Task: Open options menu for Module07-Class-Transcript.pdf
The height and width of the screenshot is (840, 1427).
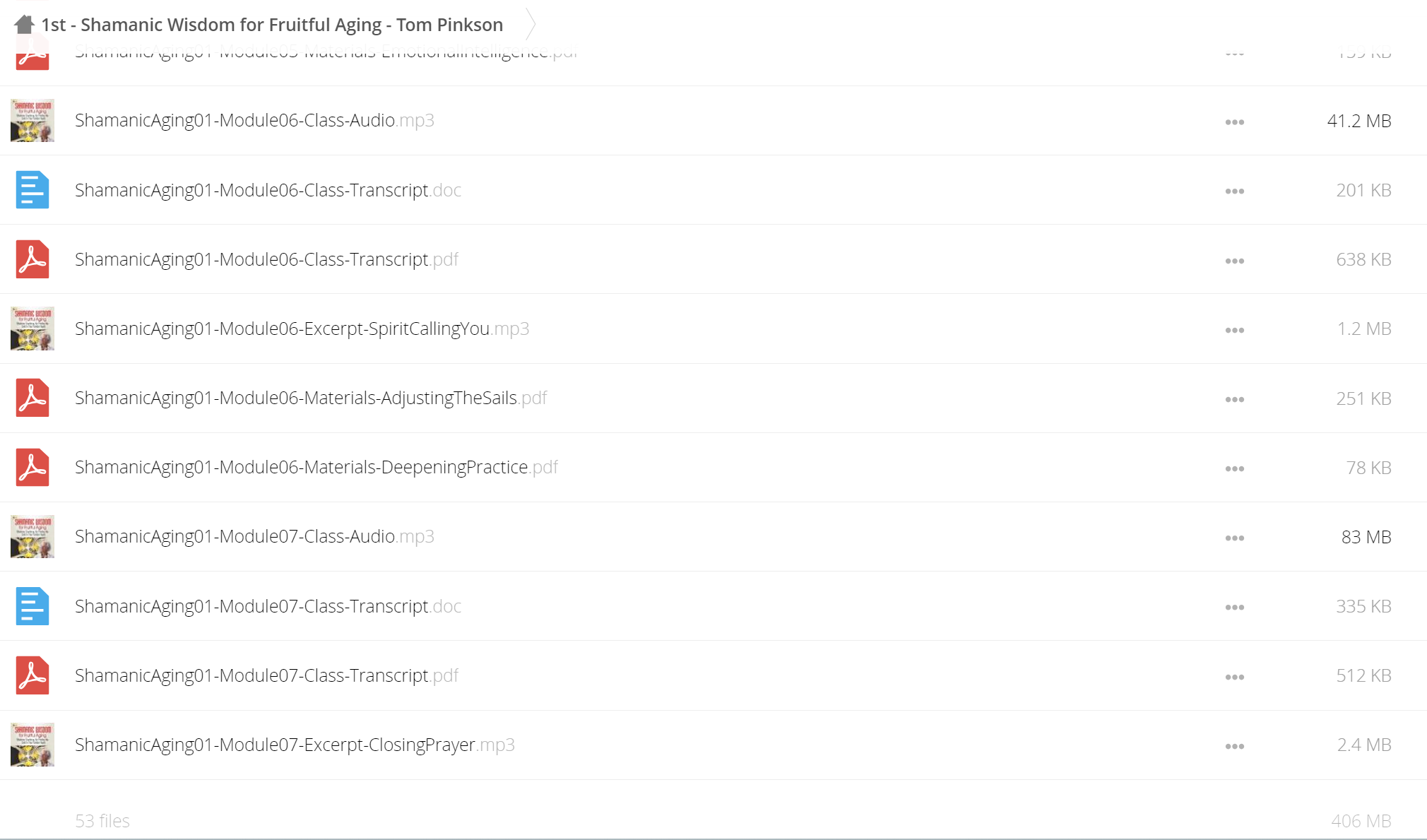Action: pos(1235,678)
